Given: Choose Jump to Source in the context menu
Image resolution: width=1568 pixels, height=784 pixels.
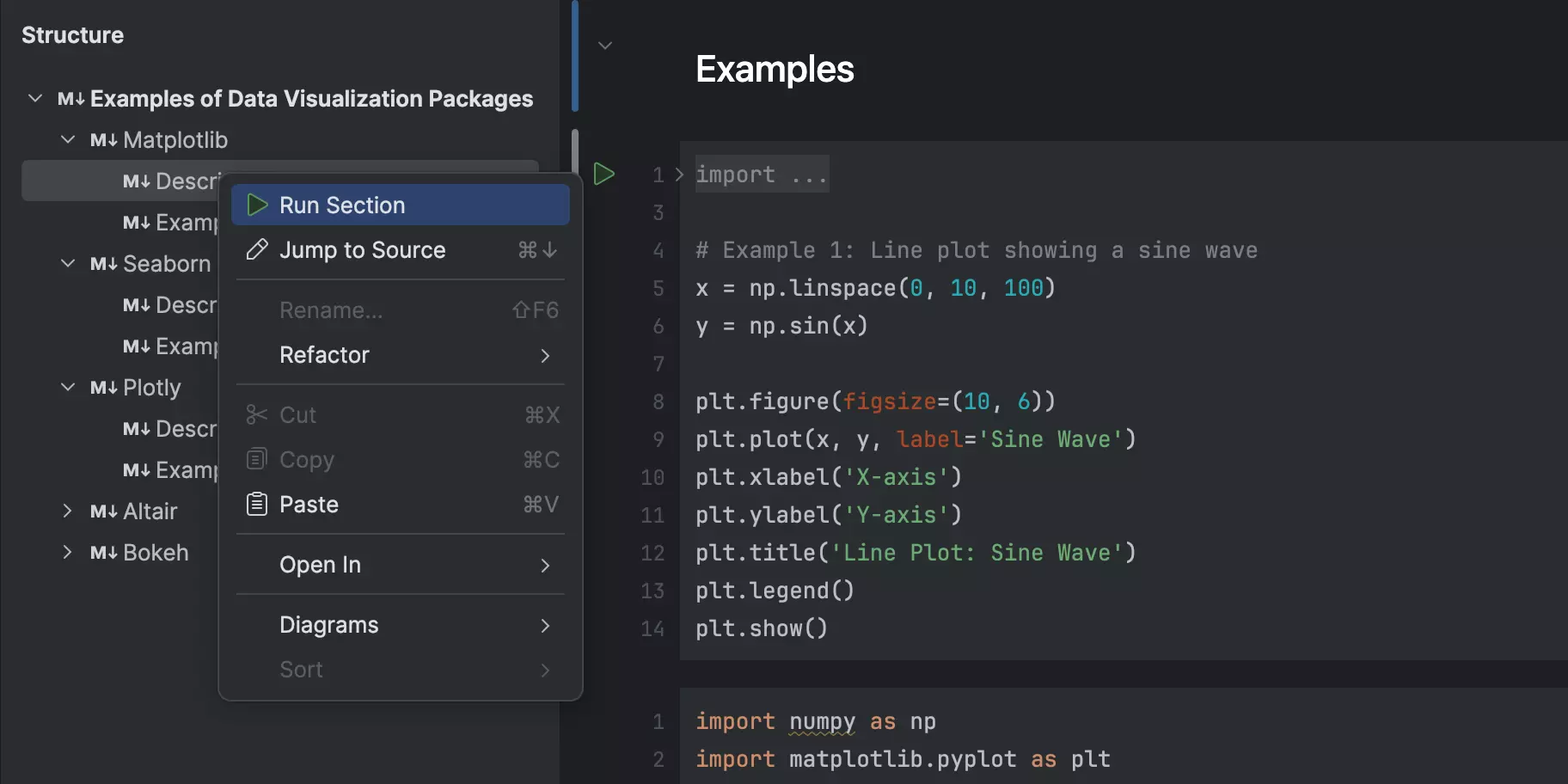Looking at the screenshot, I should pyautogui.click(x=362, y=249).
